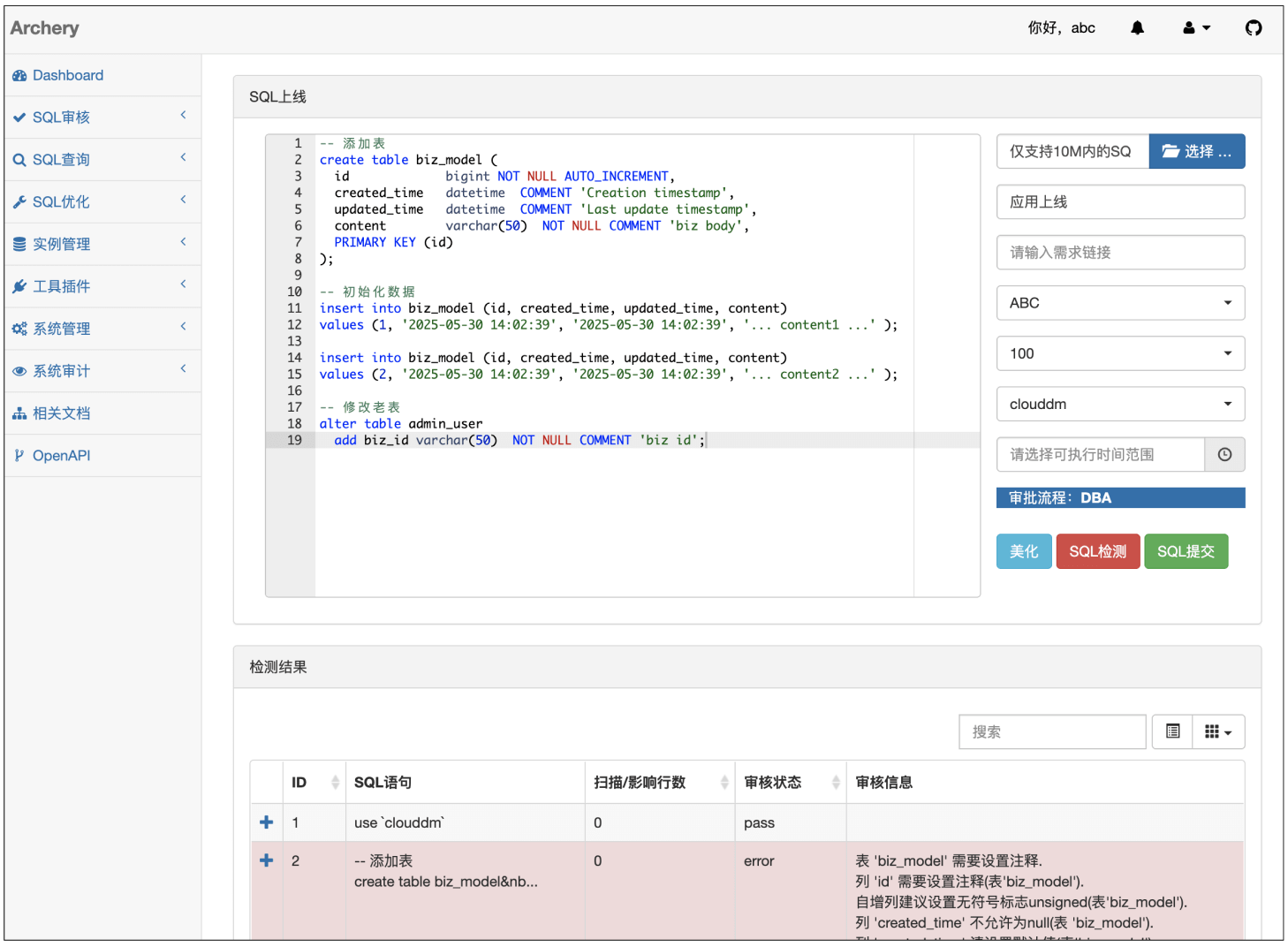
Task: Open the ABC instance dropdown
Action: pos(1120,303)
